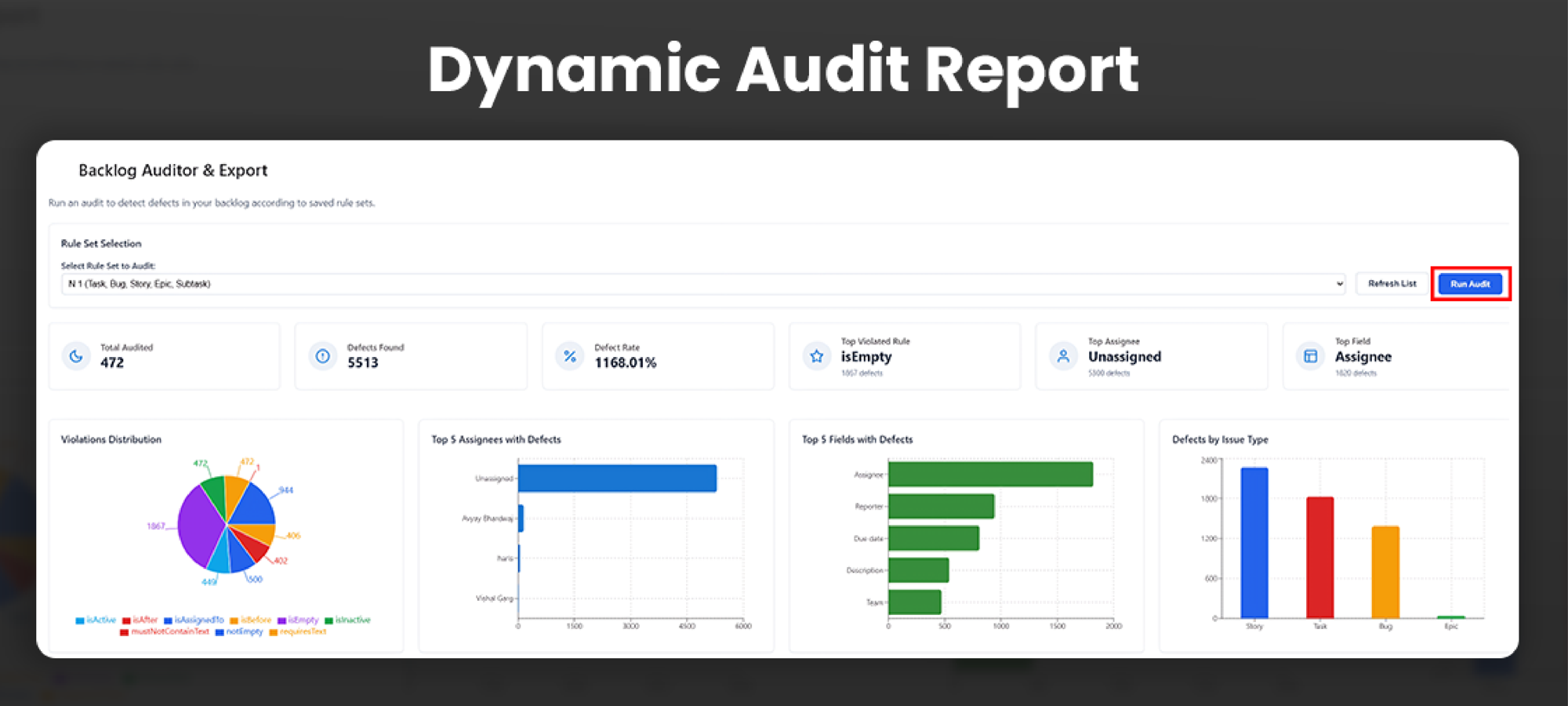The image size is (1568, 706).
Task: Click the Refresh List button
Action: click(1392, 284)
